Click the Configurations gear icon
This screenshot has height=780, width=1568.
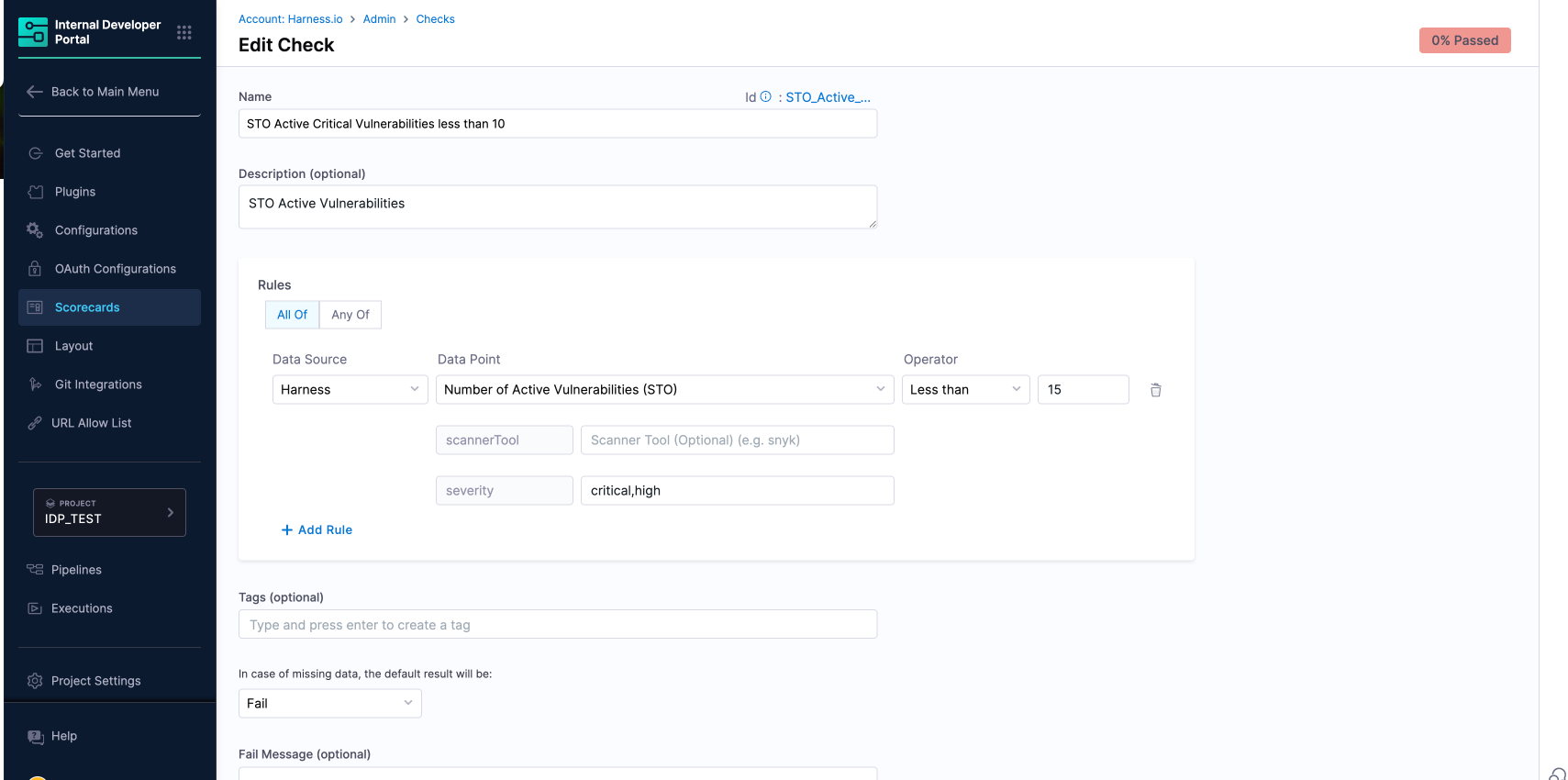pyautogui.click(x=35, y=230)
